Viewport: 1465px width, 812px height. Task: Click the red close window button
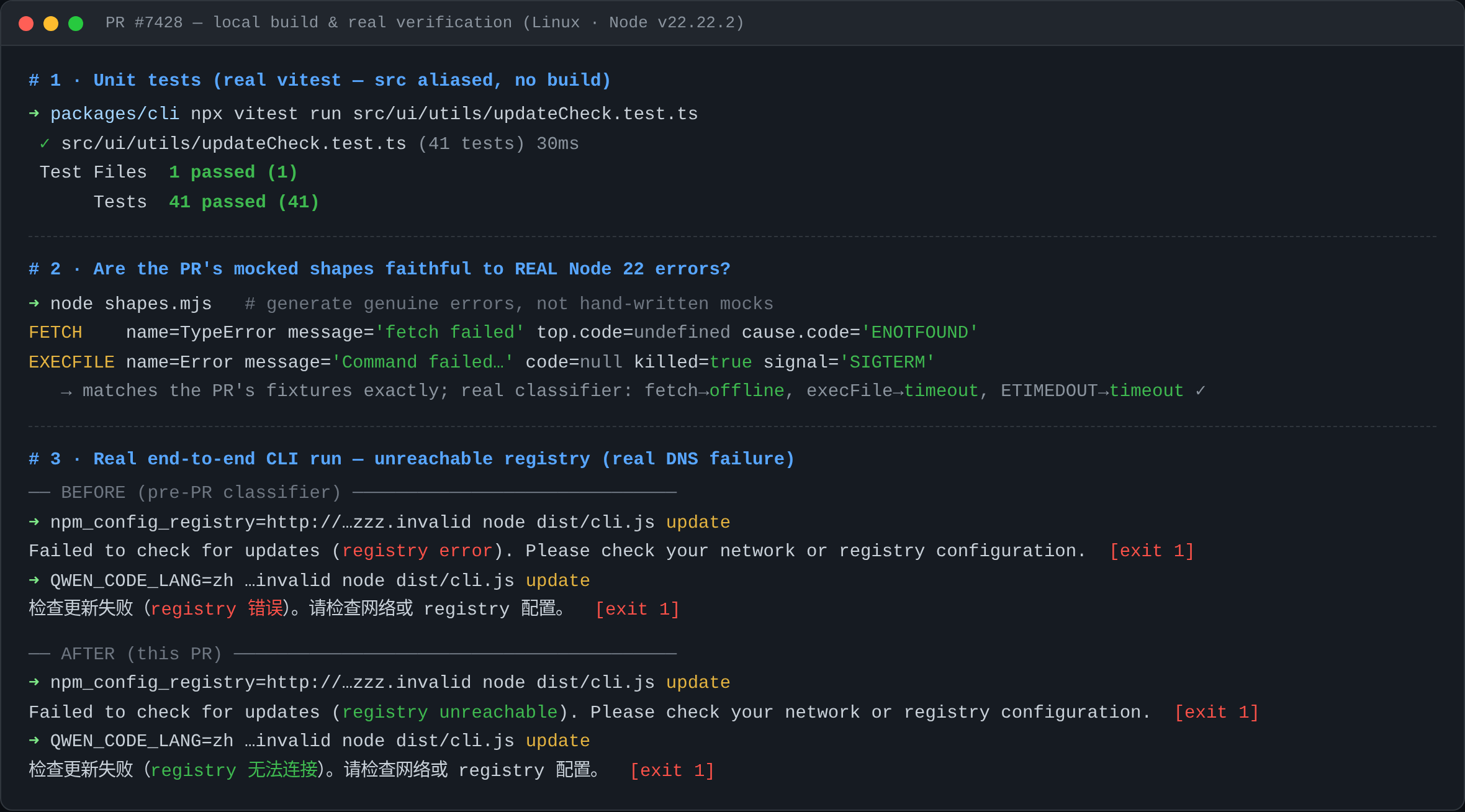[x=26, y=24]
